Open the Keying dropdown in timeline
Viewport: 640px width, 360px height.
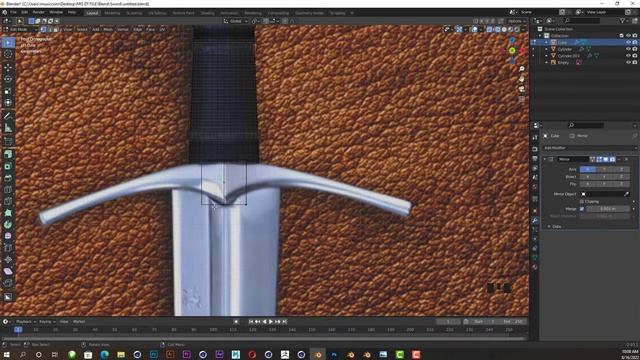click(x=47, y=322)
